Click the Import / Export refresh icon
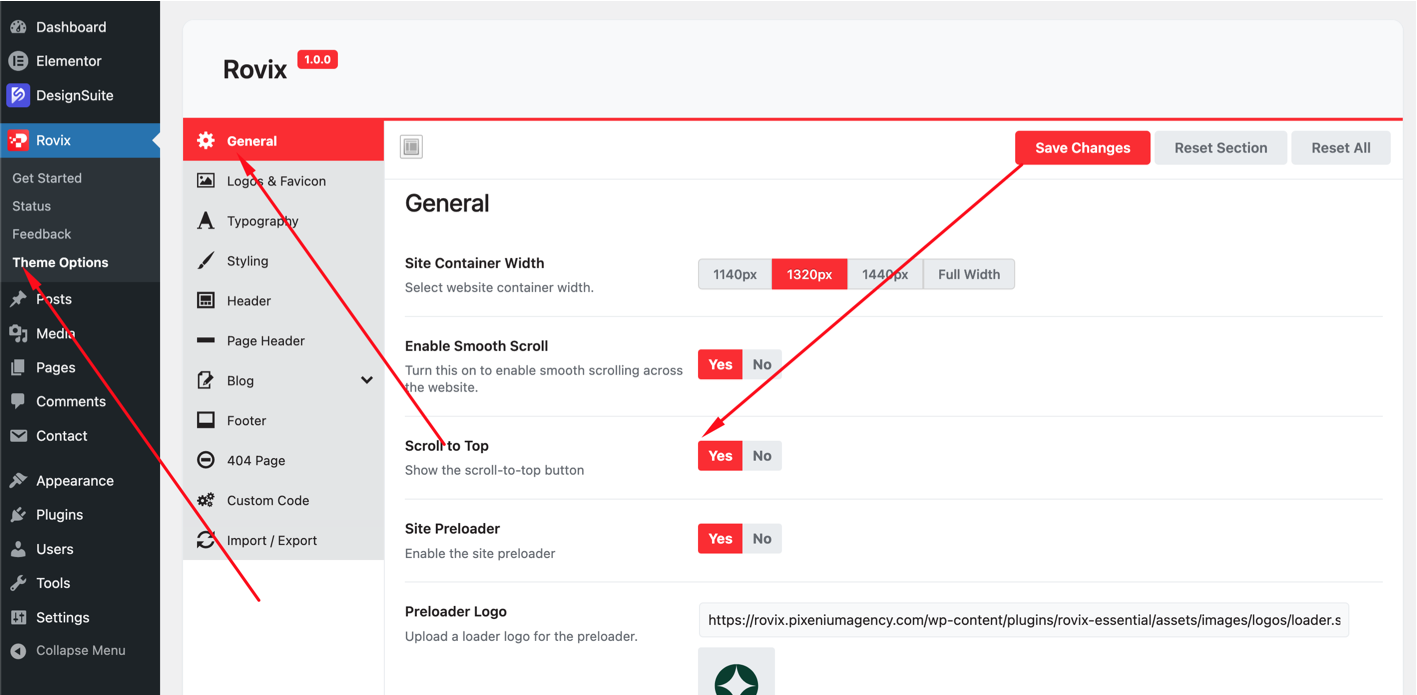Image resolution: width=1417 pixels, height=695 pixels. [x=206, y=540]
